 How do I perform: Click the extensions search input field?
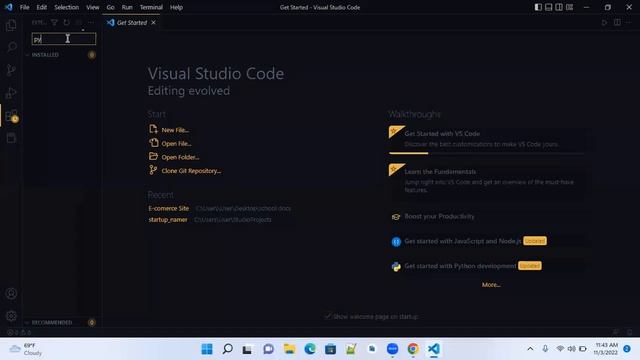click(64, 39)
